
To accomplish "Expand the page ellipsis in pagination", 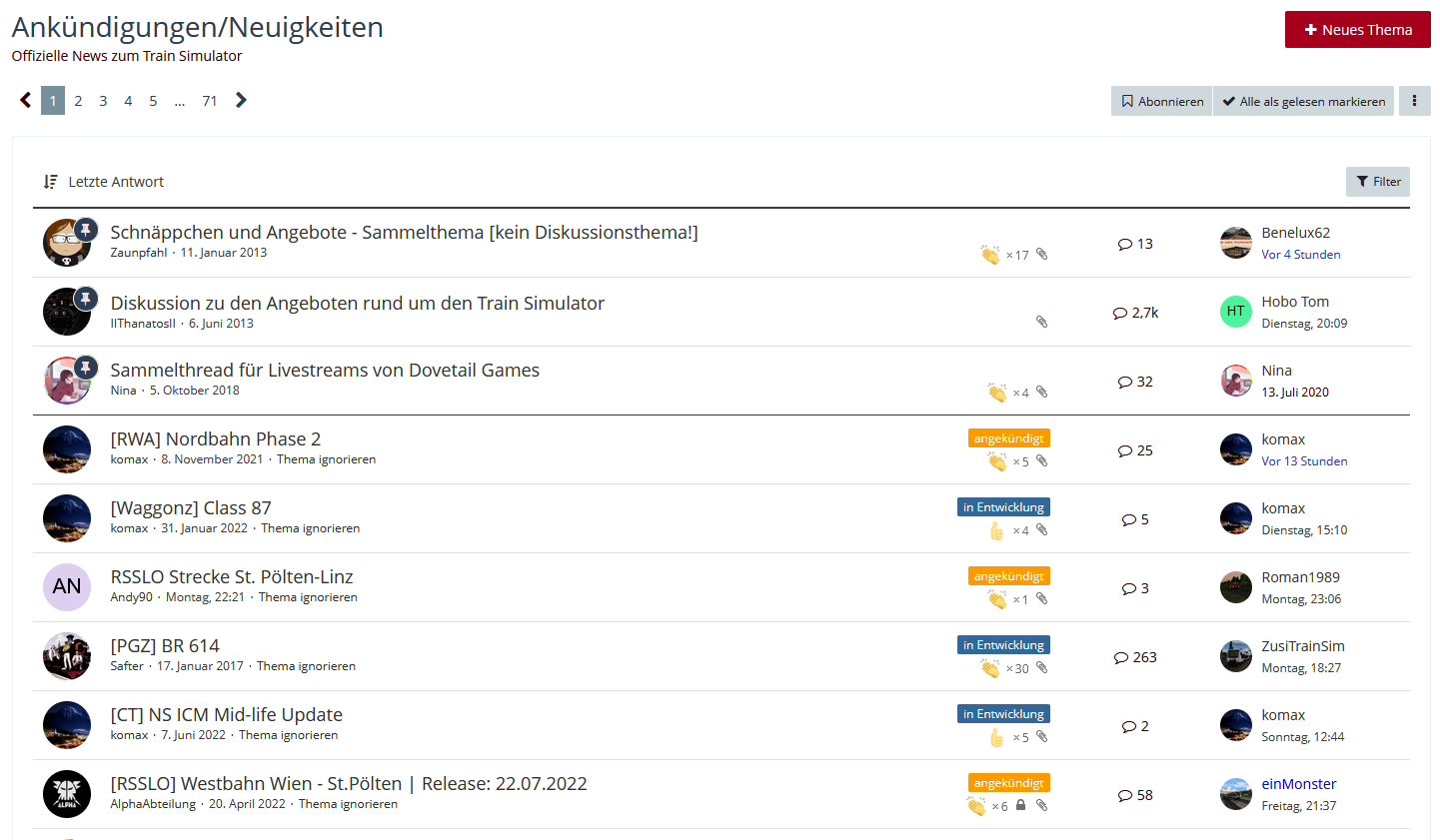I will tap(179, 101).
